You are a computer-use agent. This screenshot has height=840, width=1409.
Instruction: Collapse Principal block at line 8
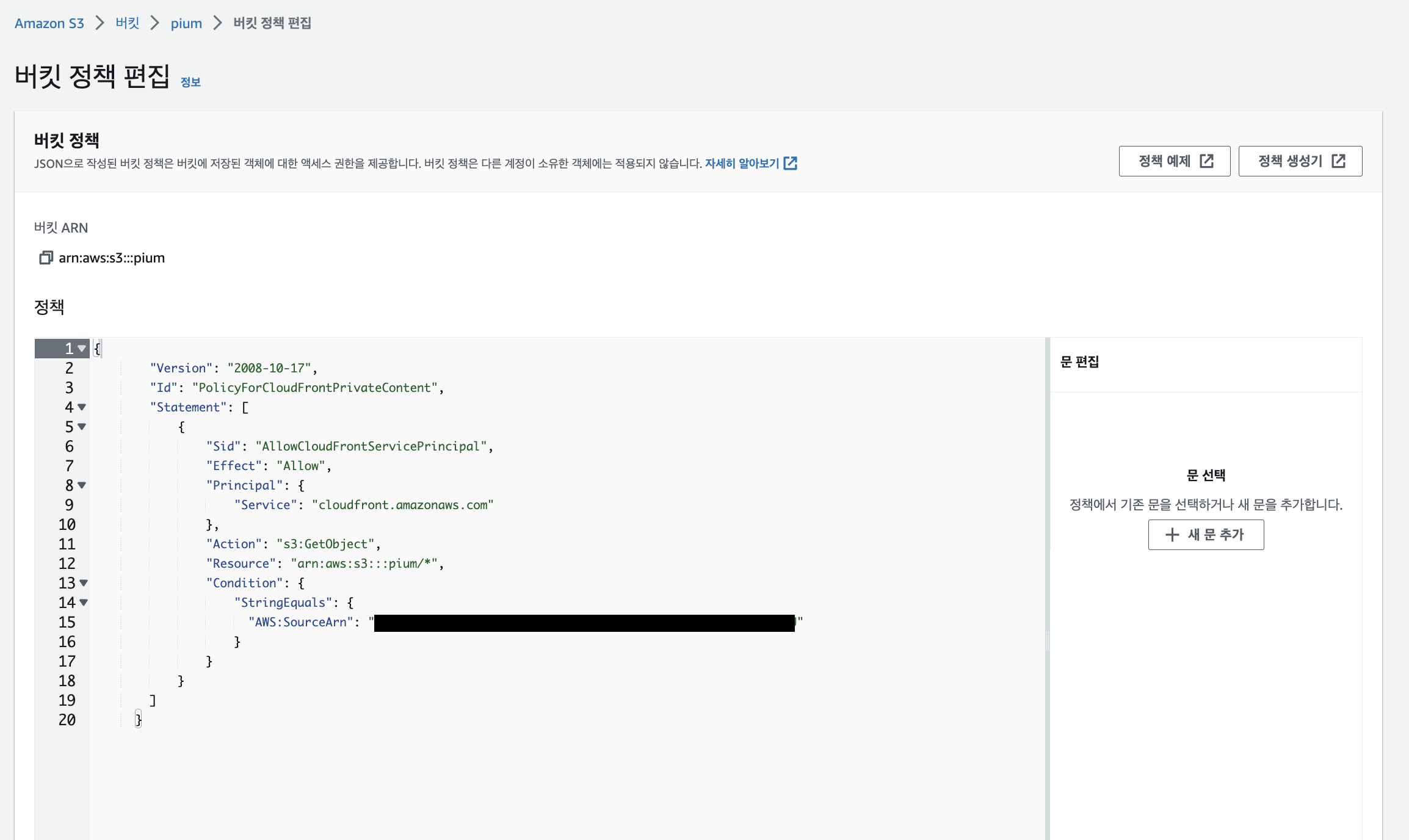(x=82, y=485)
